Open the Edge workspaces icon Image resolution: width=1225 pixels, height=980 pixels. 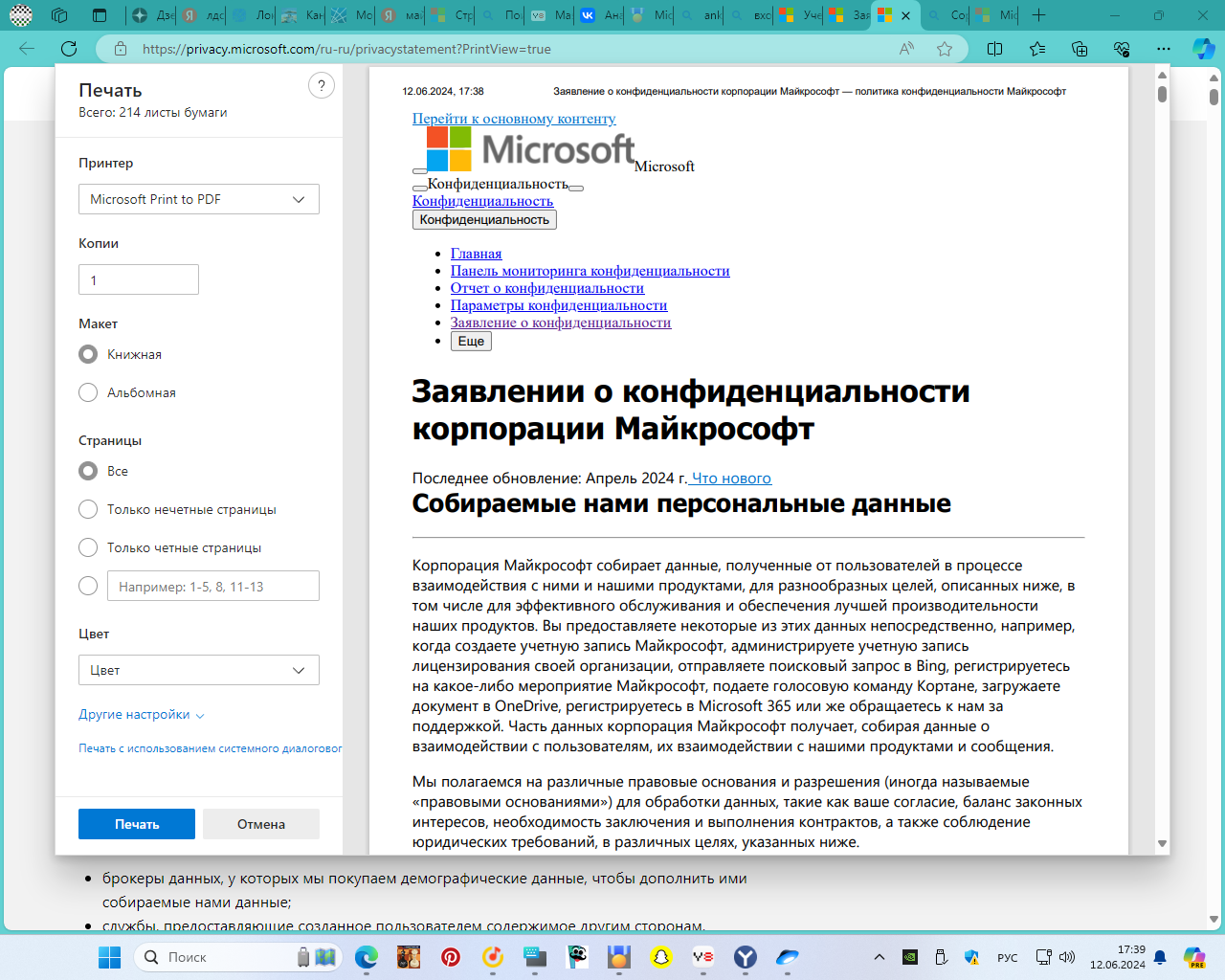pos(59,15)
